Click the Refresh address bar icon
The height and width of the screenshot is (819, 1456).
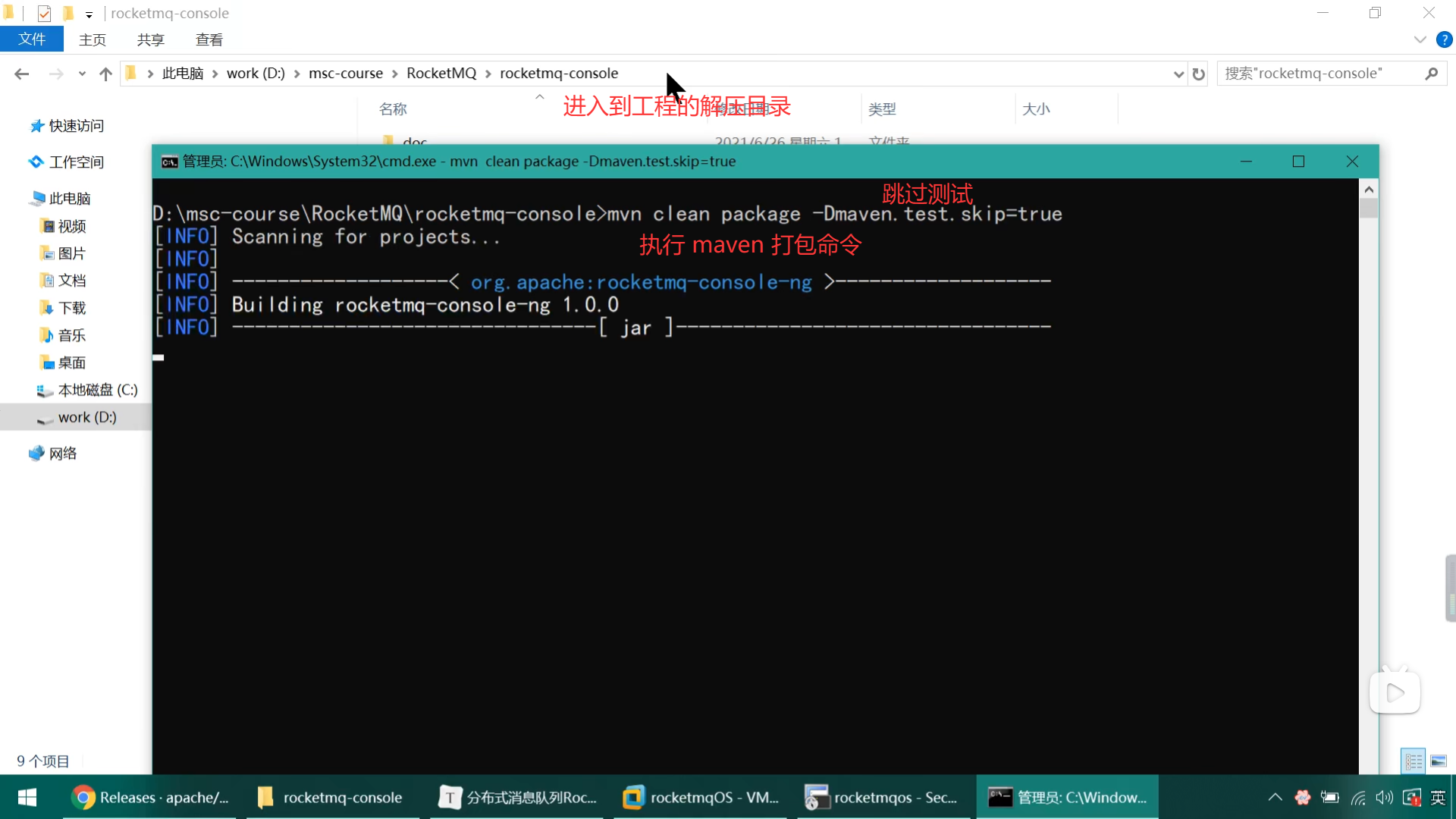1198,74
